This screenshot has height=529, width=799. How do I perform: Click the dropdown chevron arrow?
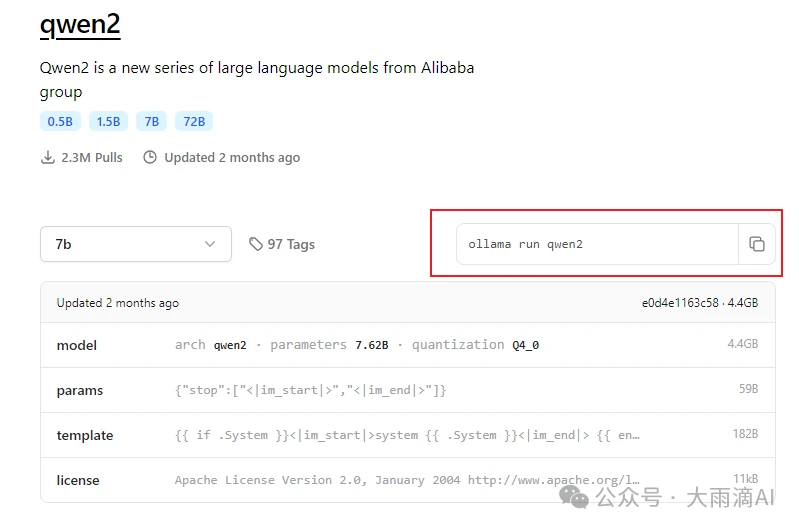click(210, 244)
